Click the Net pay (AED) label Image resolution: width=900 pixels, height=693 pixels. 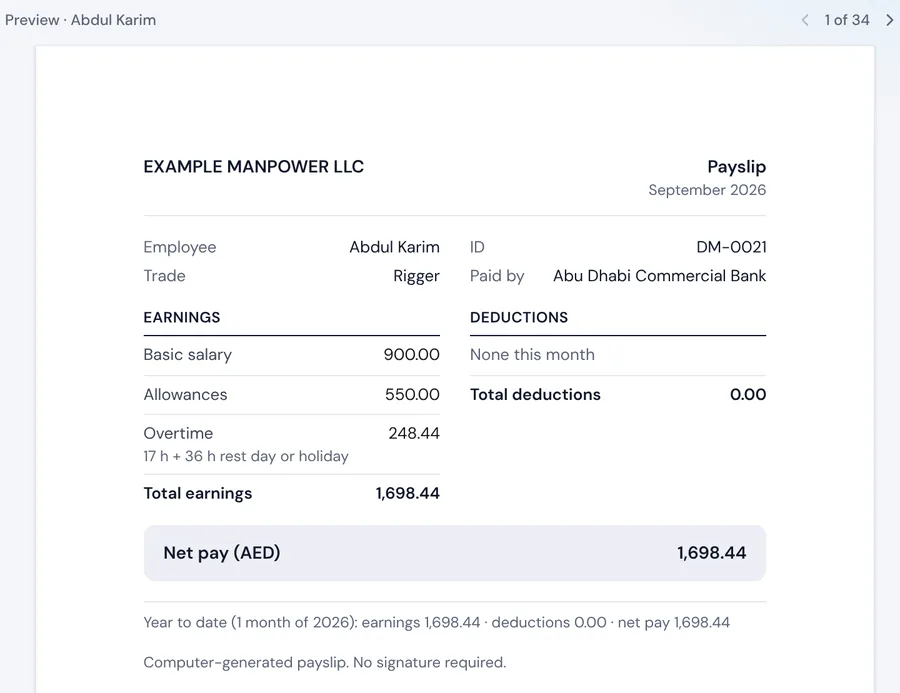coord(222,553)
